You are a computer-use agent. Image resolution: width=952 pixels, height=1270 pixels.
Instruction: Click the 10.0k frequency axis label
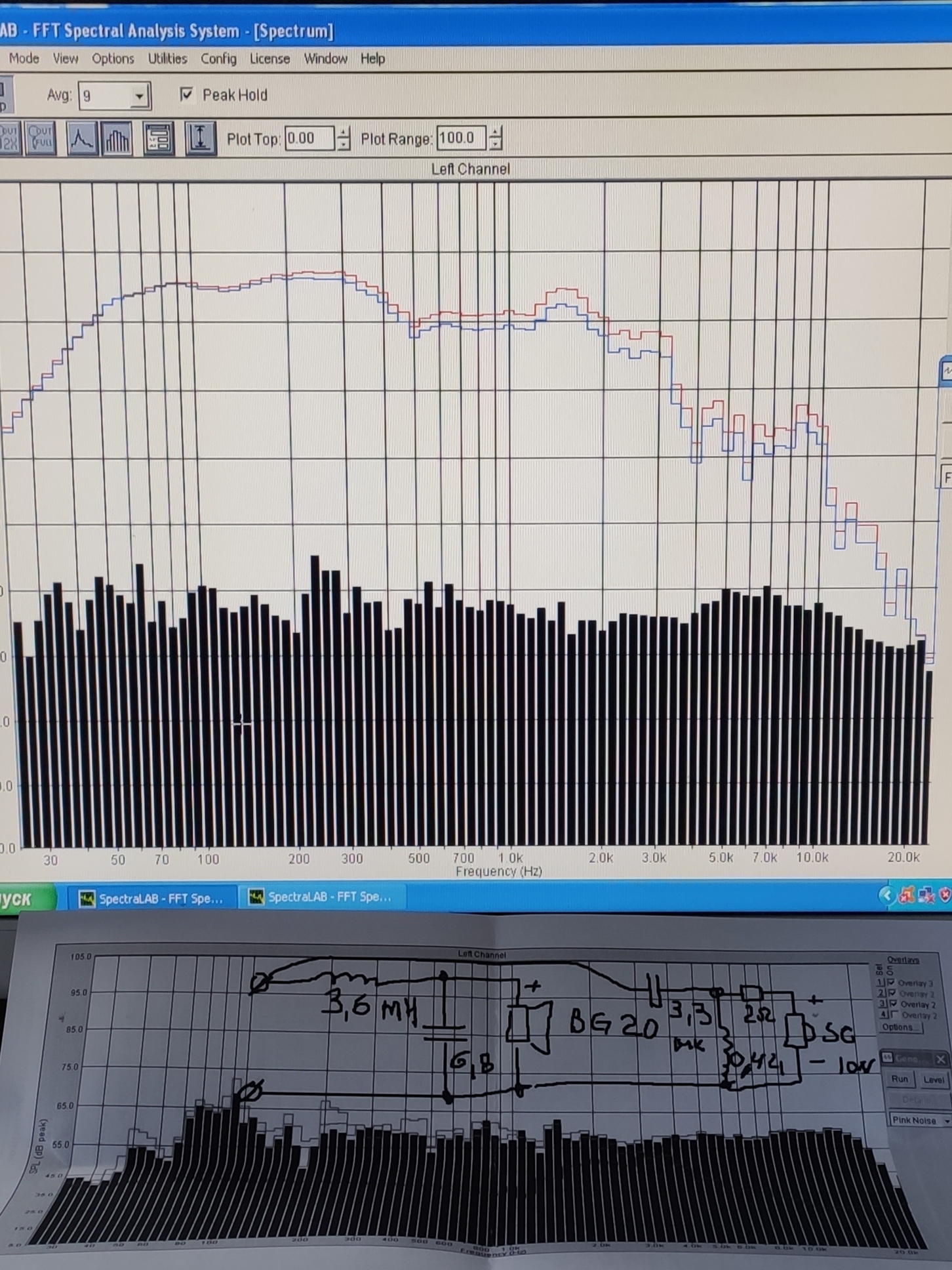[812, 857]
